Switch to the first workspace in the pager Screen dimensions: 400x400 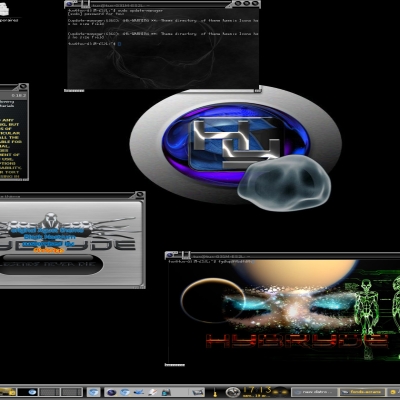[27, 392]
